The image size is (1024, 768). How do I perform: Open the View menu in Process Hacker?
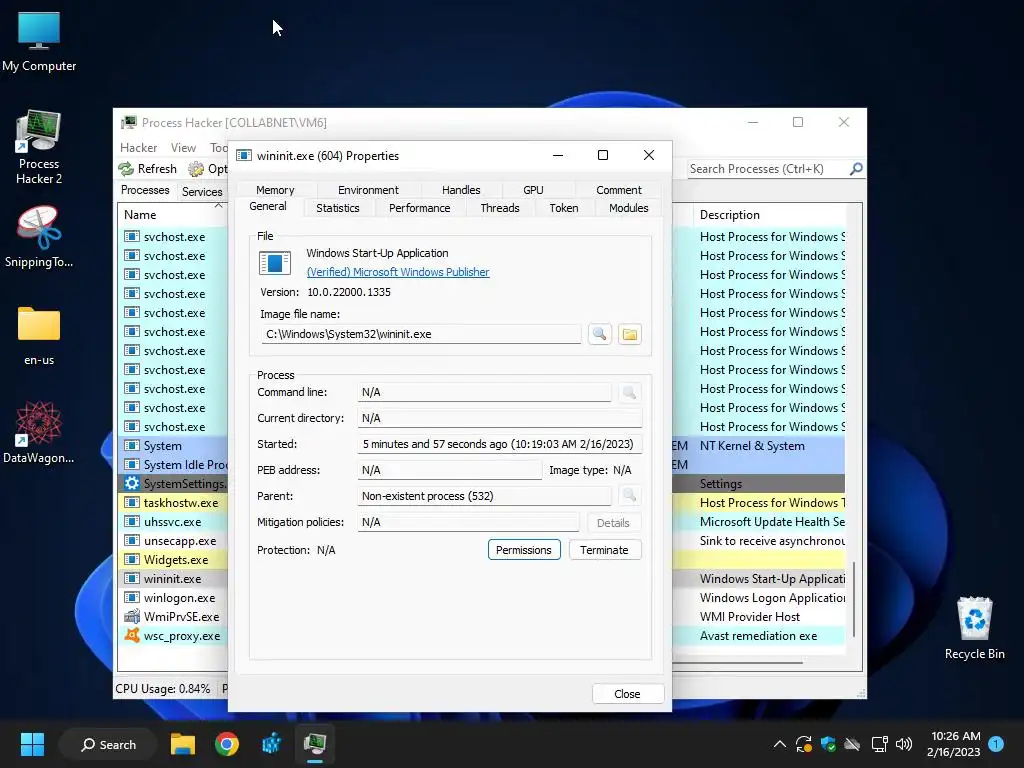pyautogui.click(x=183, y=148)
